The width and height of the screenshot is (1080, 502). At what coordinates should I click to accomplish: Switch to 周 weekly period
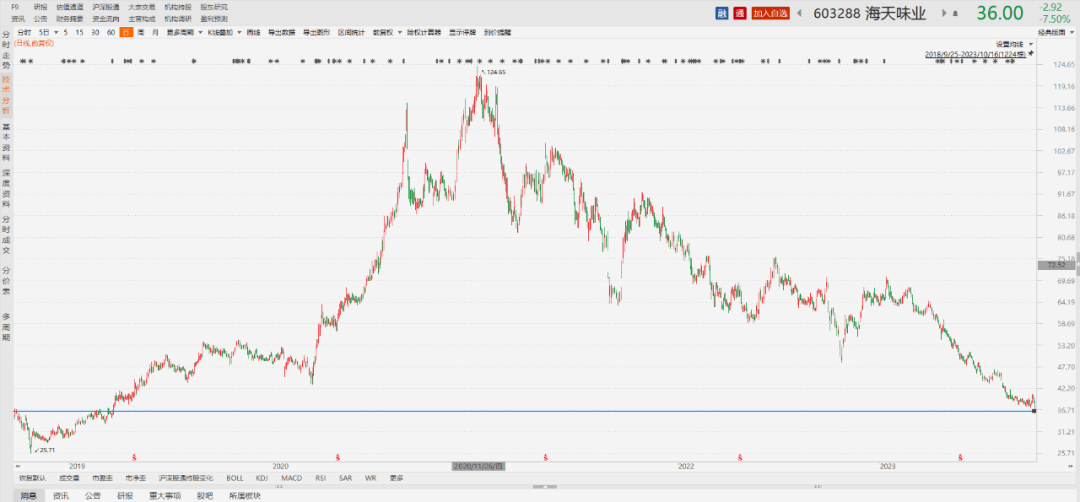(141, 32)
